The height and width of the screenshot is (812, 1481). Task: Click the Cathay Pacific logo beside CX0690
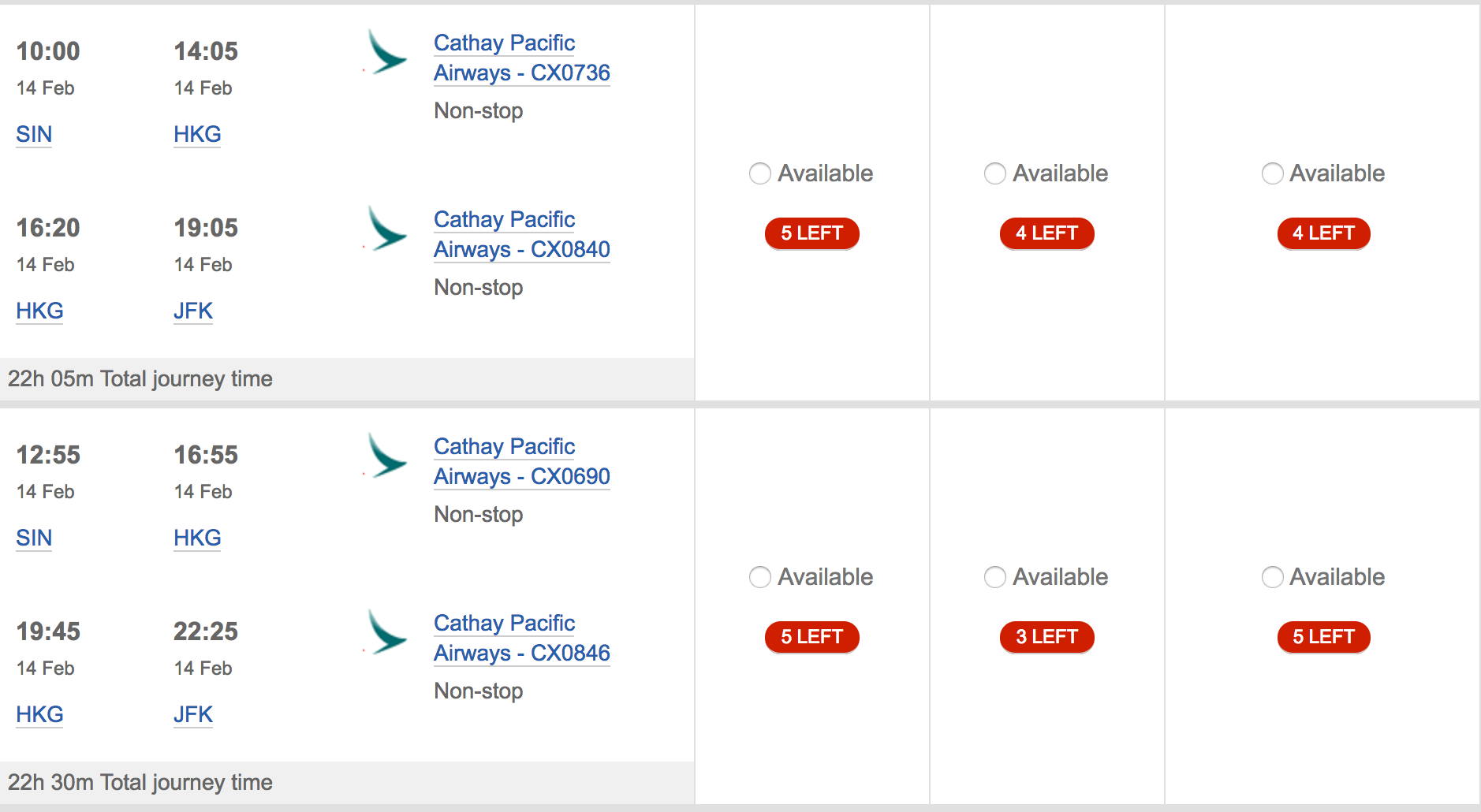[x=386, y=456]
